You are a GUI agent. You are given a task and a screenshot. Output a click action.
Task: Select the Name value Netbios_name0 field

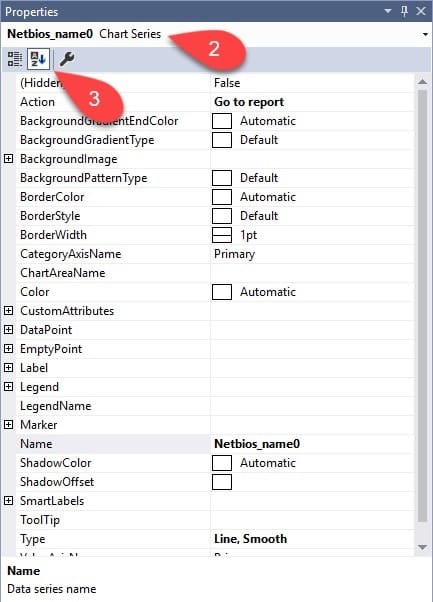coord(312,444)
